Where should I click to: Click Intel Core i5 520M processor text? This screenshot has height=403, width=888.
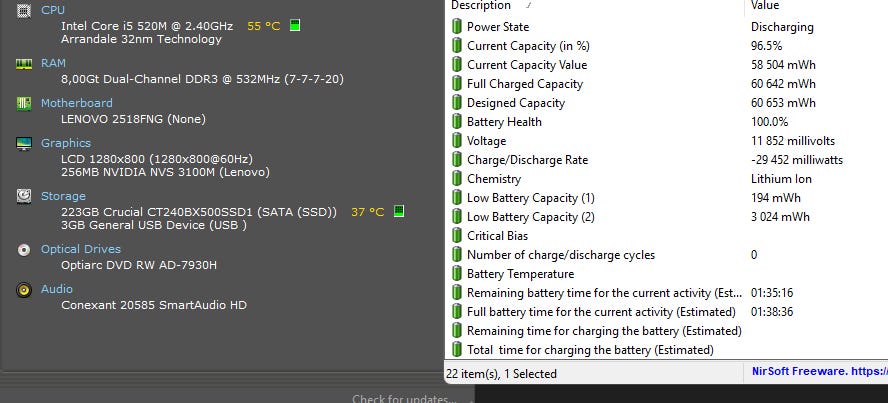coord(147,26)
